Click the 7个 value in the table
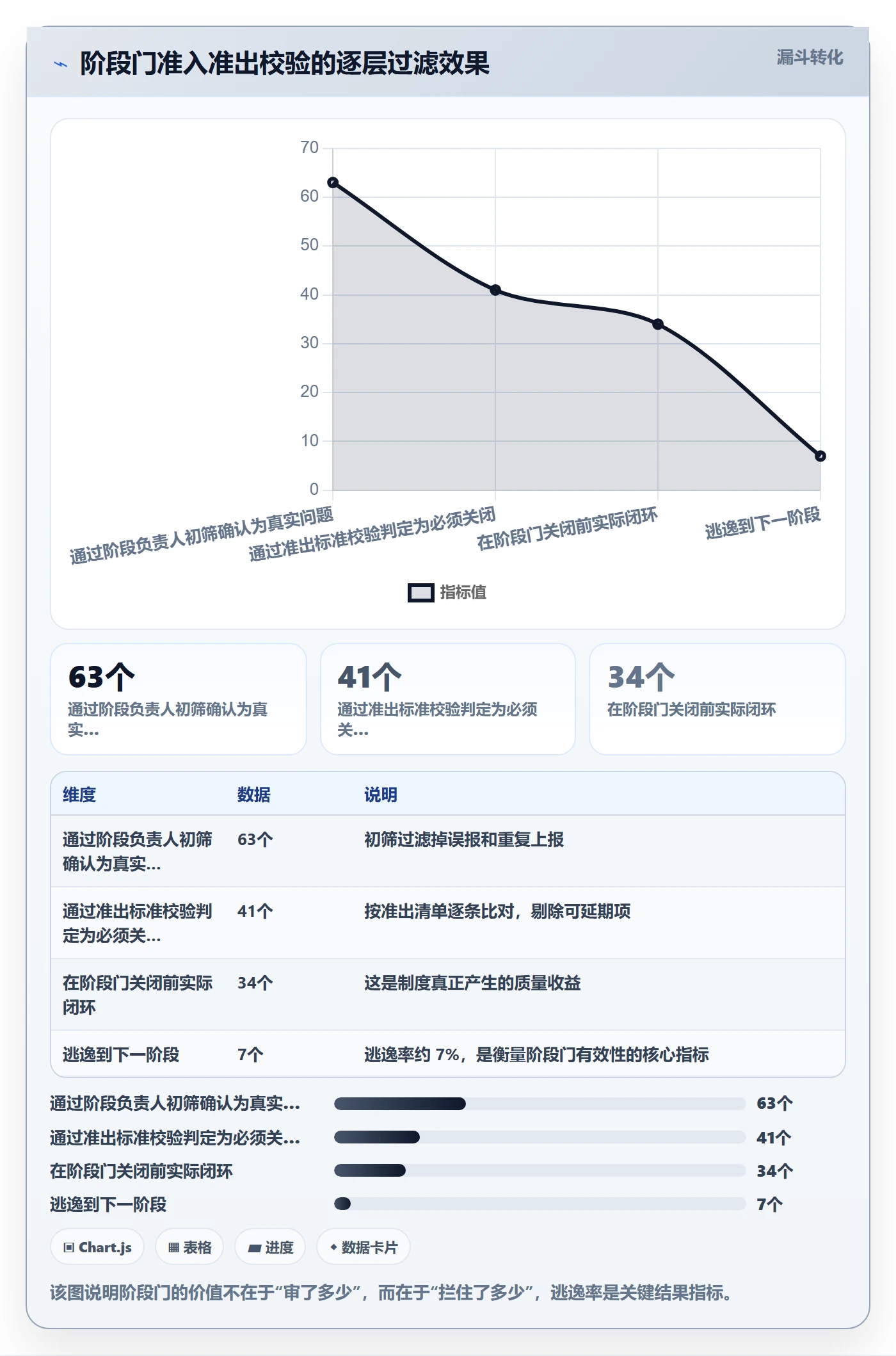Screen dimensions: 896x1356 pyautogui.click(x=250, y=1054)
